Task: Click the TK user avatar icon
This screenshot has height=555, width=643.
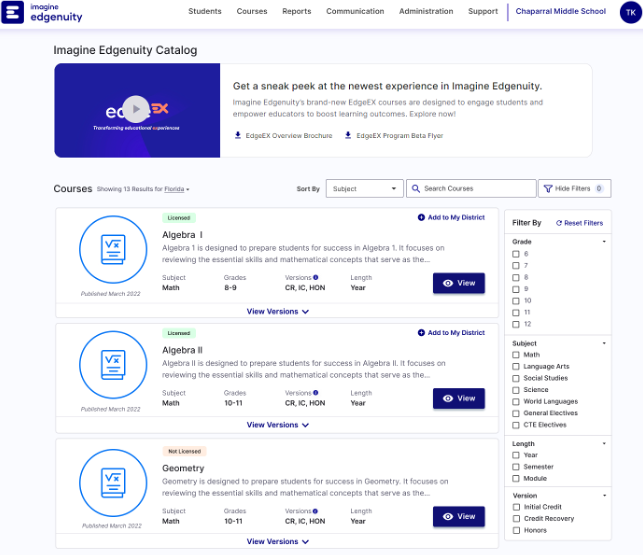Action: click(x=627, y=12)
